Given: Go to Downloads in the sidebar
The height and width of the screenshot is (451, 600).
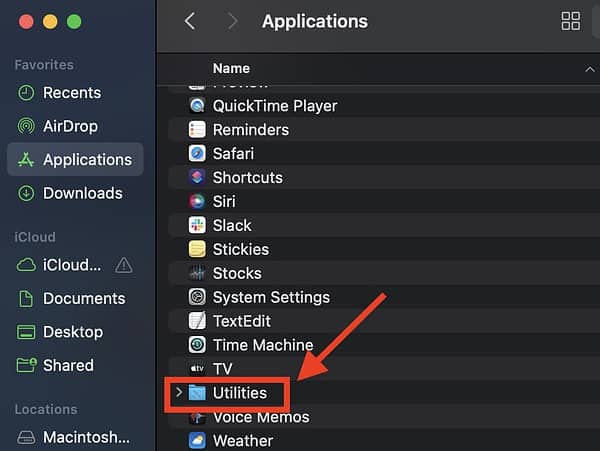Looking at the screenshot, I should [x=82, y=193].
